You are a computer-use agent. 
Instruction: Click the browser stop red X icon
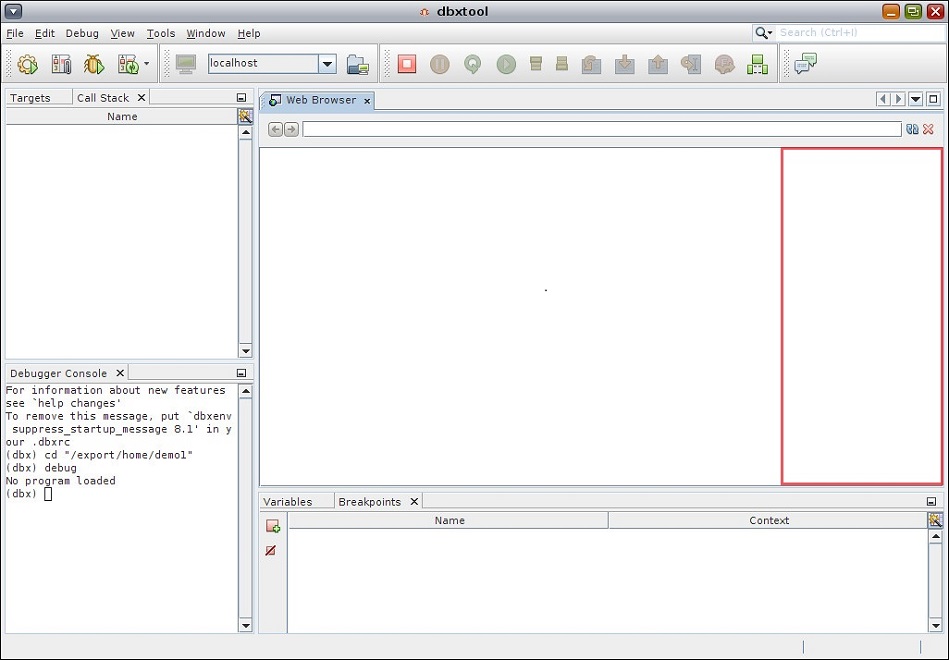tap(928, 129)
